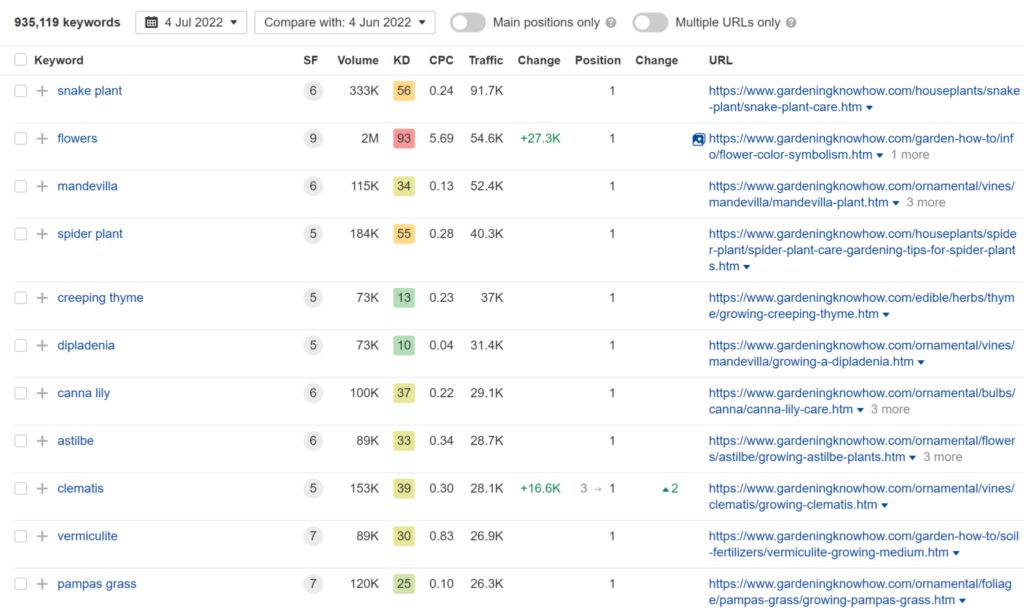
Task: Click the plus icon next to dipladenia
Action: tap(42, 345)
